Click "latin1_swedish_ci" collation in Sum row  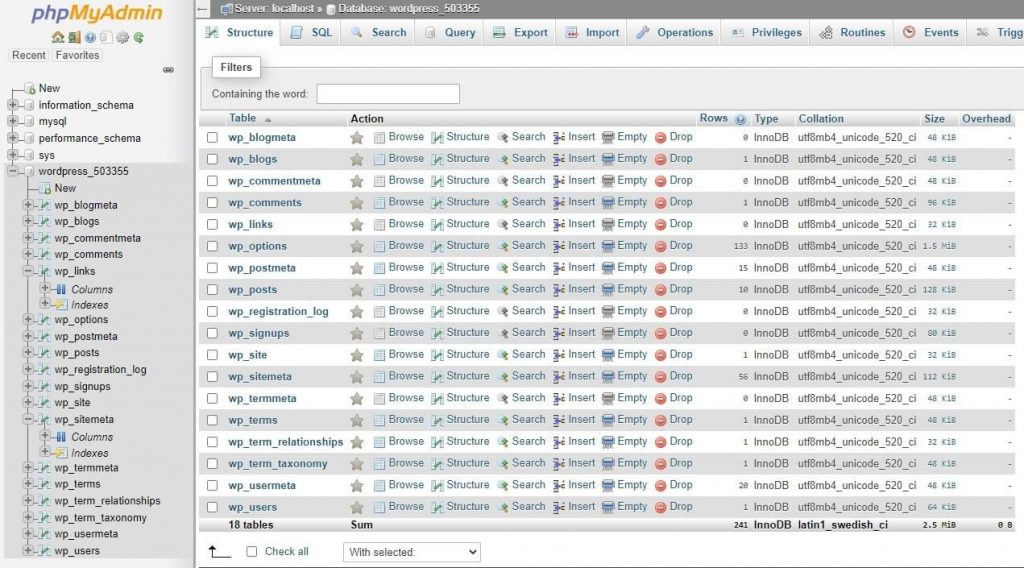pyautogui.click(x=842, y=525)
